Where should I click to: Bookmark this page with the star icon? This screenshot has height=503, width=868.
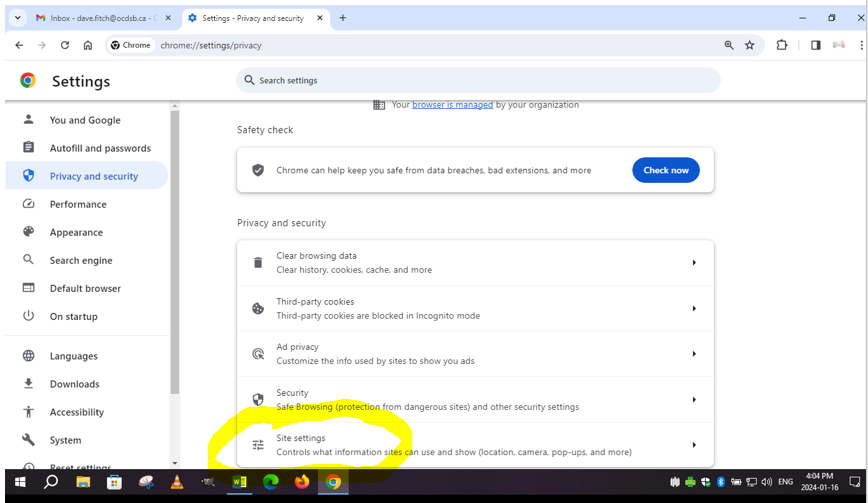click(750, 45)
